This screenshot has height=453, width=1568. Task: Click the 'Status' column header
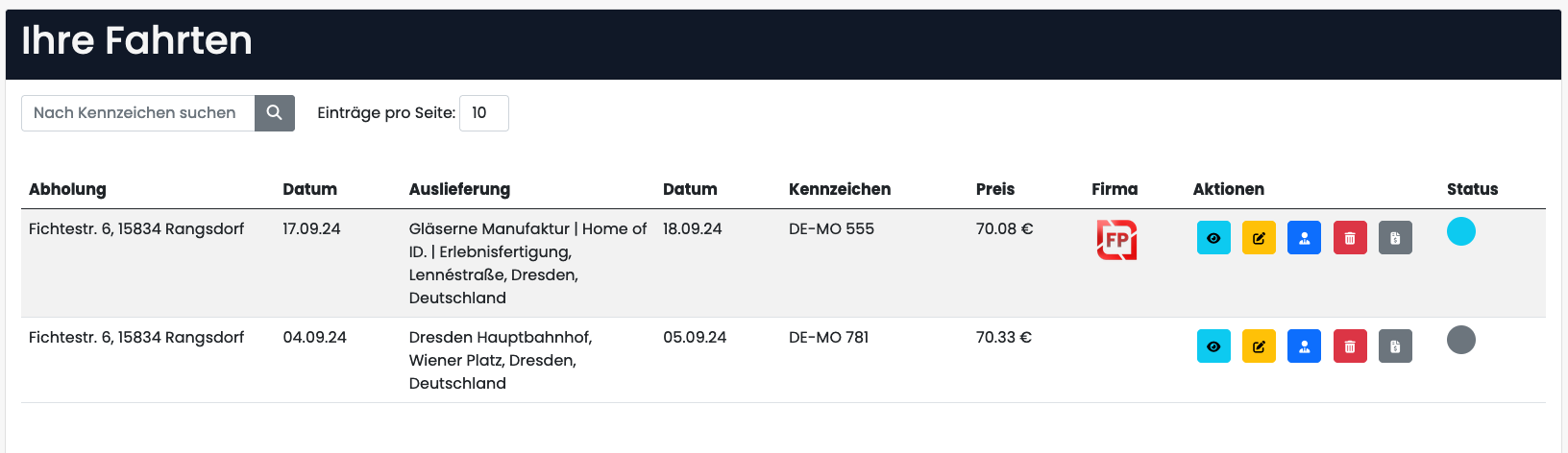pos(1472,189)
